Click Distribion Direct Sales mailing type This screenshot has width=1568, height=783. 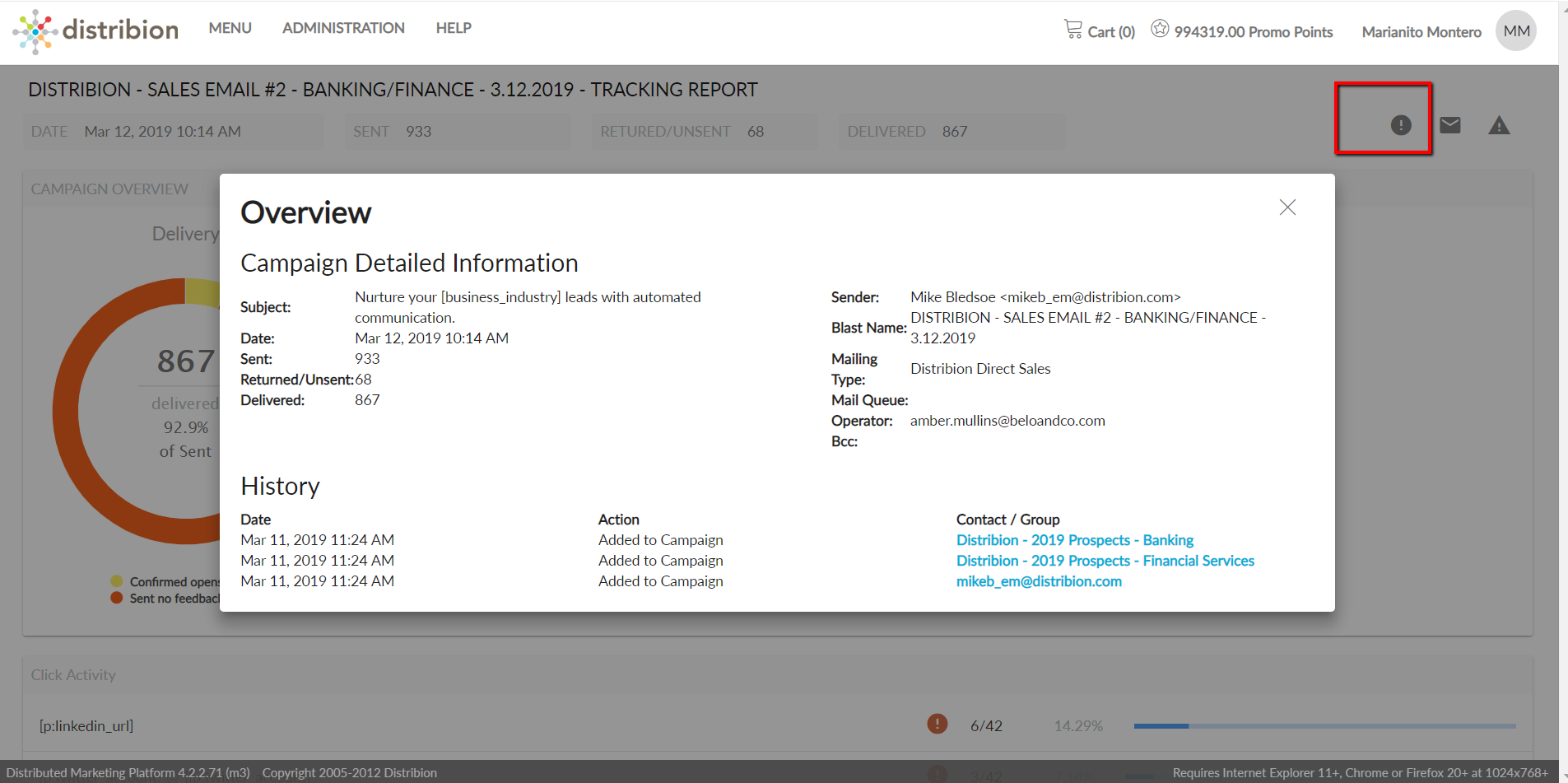tap(980, 369)
